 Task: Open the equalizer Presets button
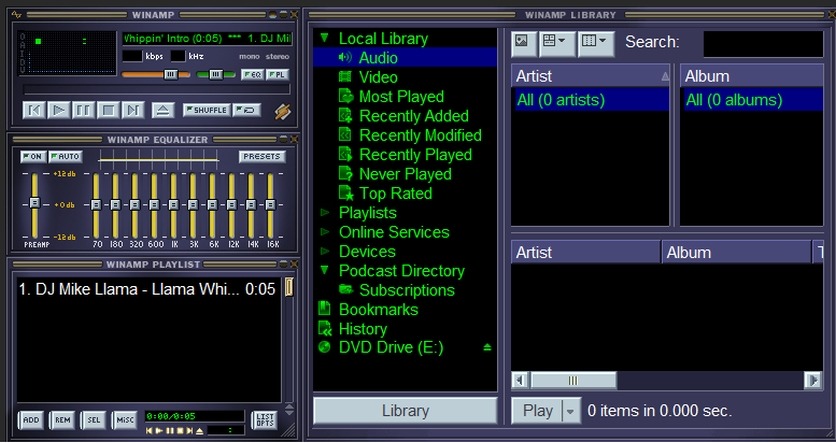point(262,157)
